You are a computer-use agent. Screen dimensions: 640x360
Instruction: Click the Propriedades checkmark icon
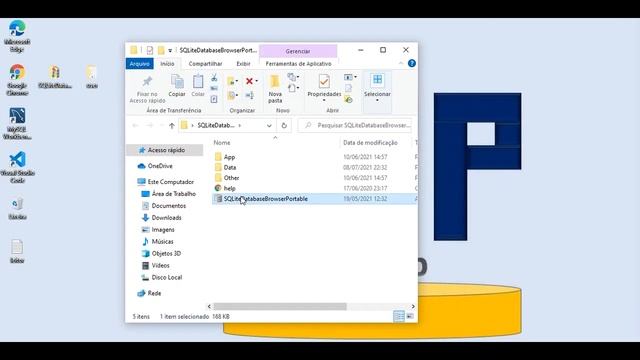point(324,81)
